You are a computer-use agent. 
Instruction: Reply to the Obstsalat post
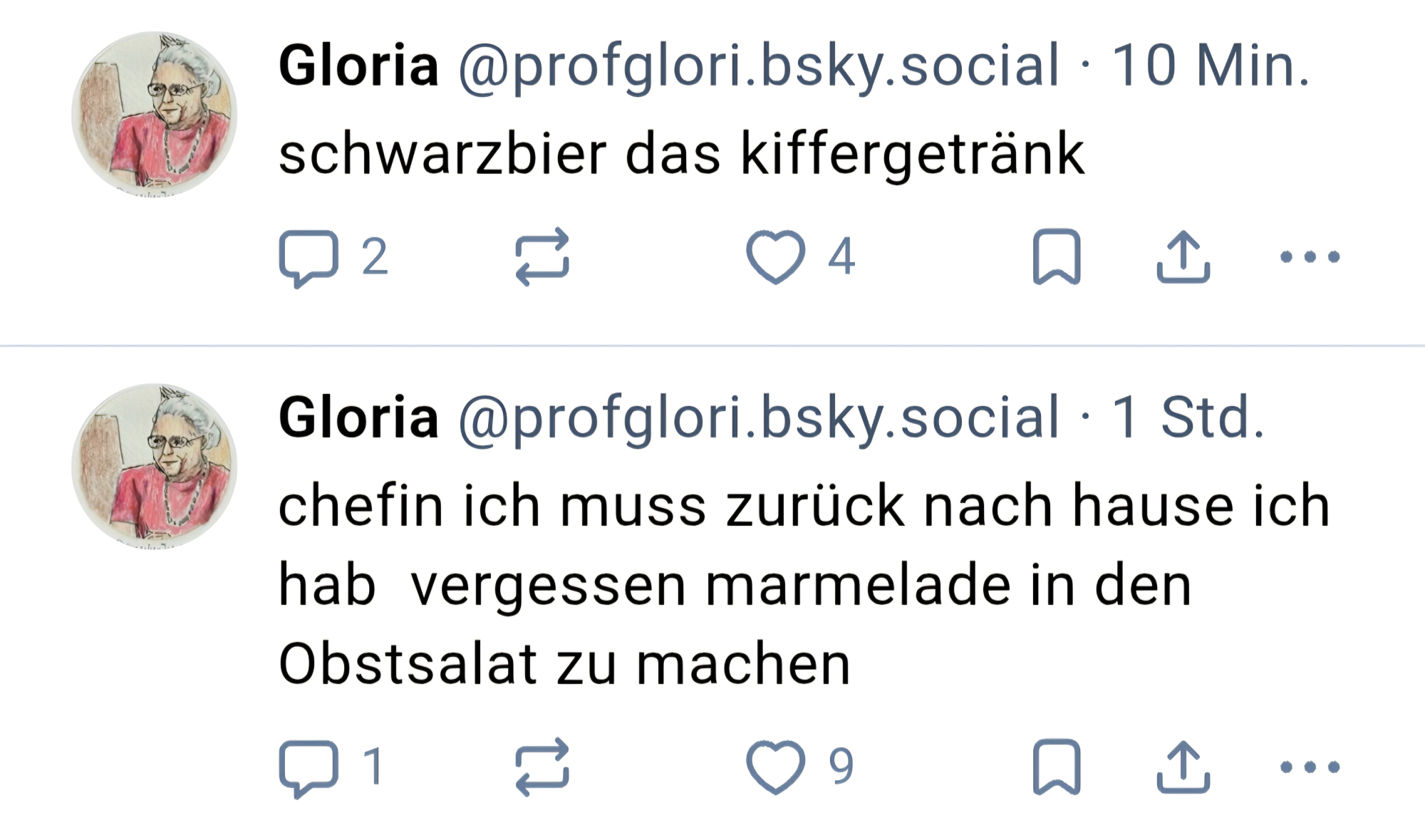309,767
